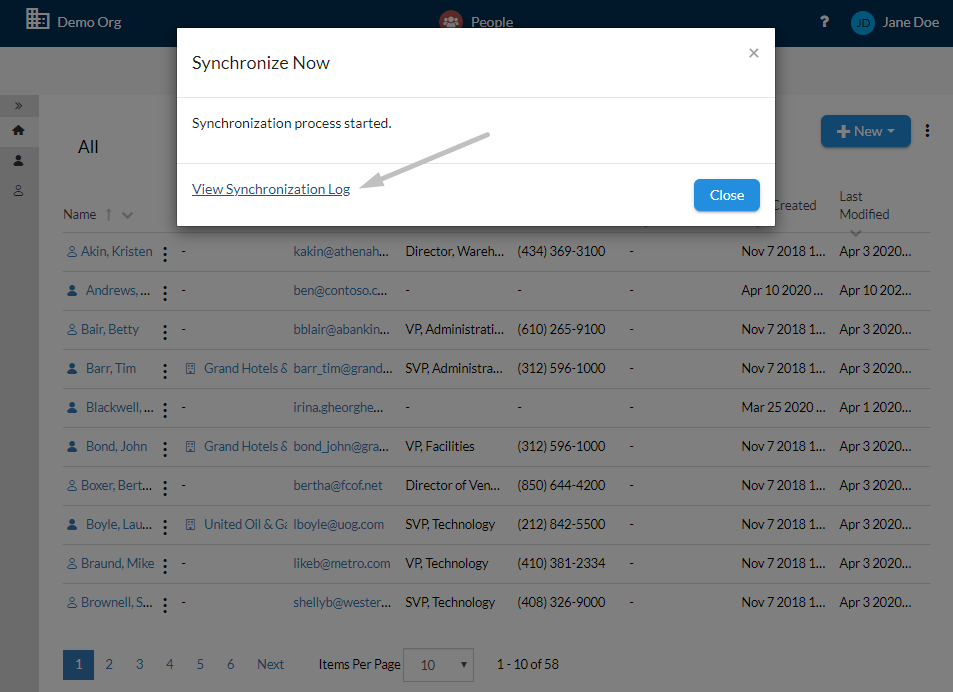Screen dimensions: 953x692
Task: Click the blue Close button
Action: pos(727,195)
